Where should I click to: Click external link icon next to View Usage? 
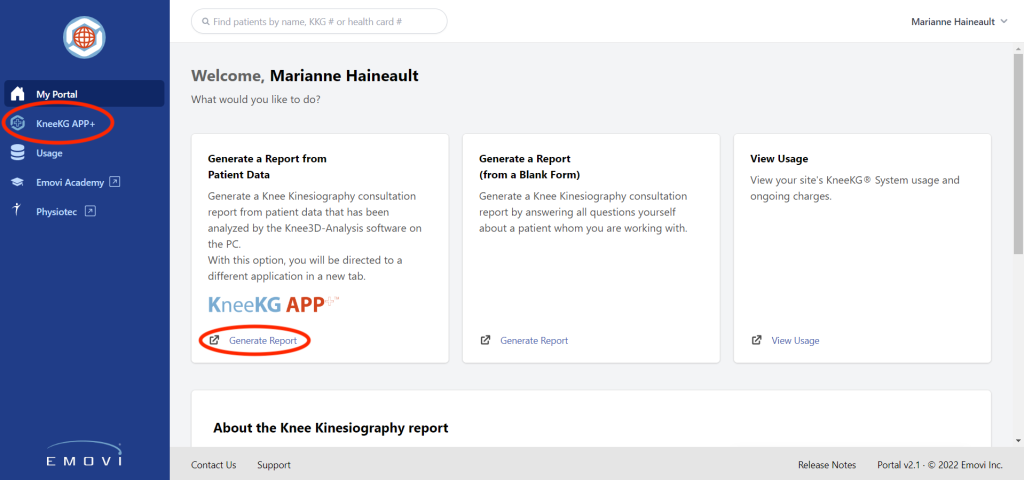coord(756,340)
